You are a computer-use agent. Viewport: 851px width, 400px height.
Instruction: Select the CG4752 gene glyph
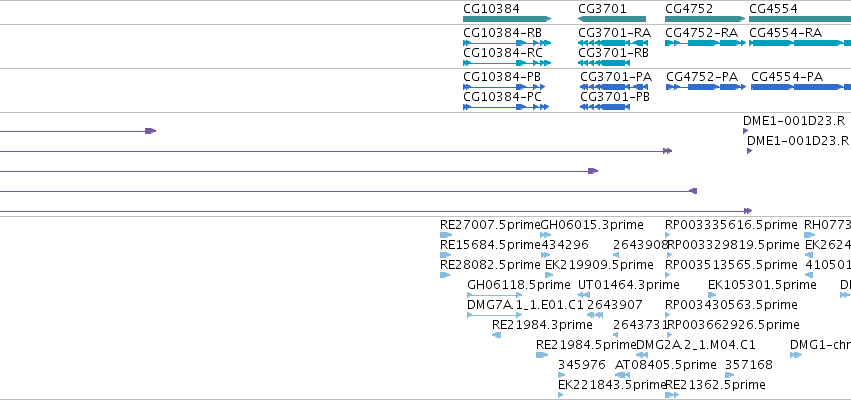pos(704,19)
